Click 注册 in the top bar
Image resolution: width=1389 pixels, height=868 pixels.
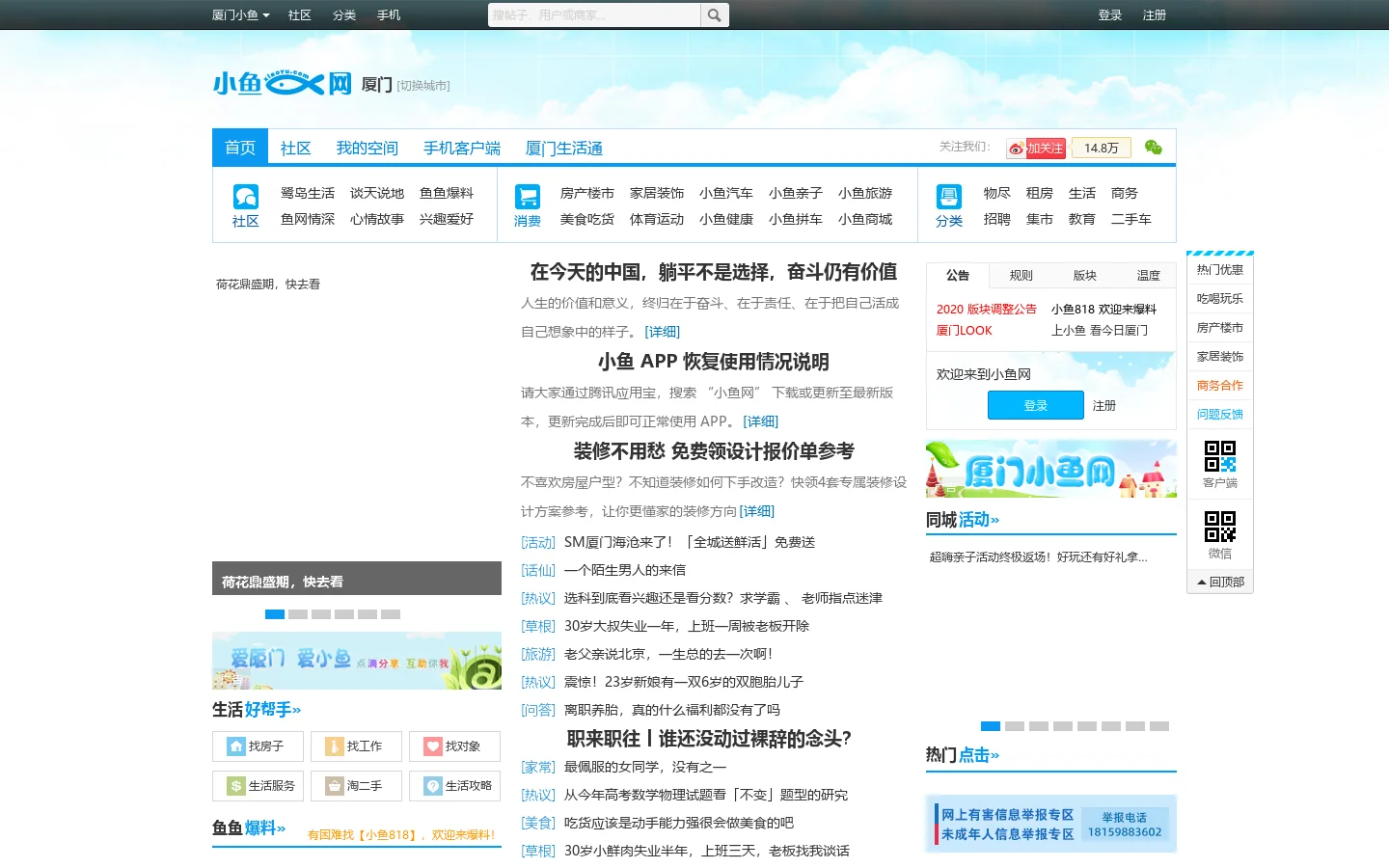click(x=1155, y=15)
